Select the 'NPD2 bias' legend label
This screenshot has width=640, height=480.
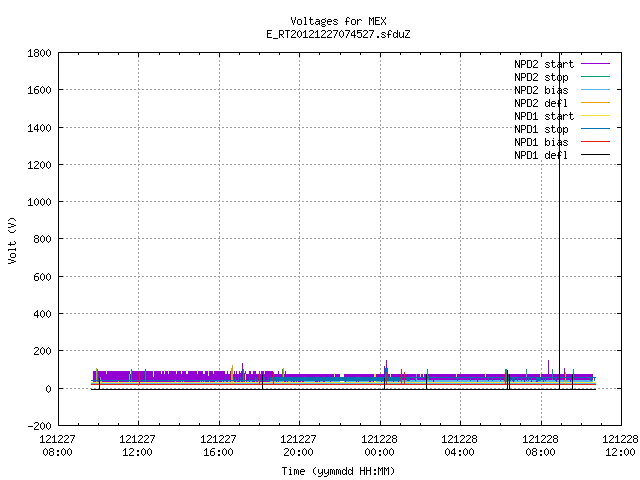(x=541, y=90)
